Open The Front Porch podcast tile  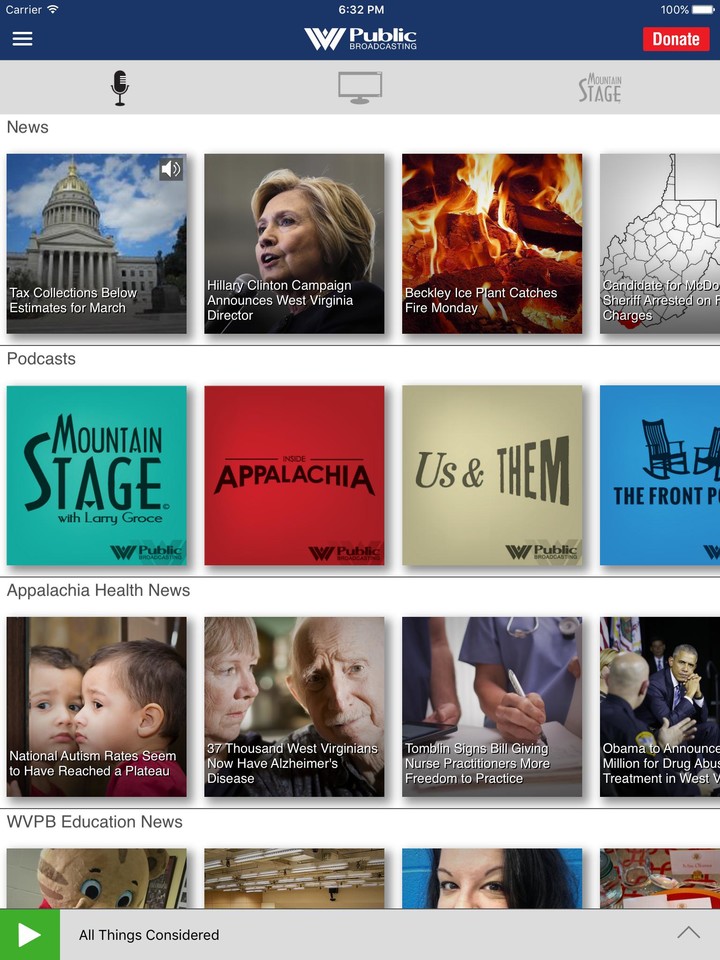click(660, 475)
